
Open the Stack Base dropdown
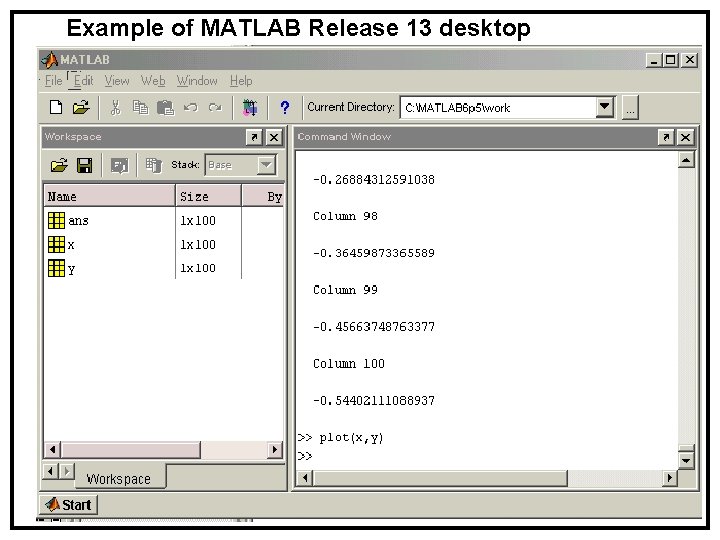coord(266,165)
